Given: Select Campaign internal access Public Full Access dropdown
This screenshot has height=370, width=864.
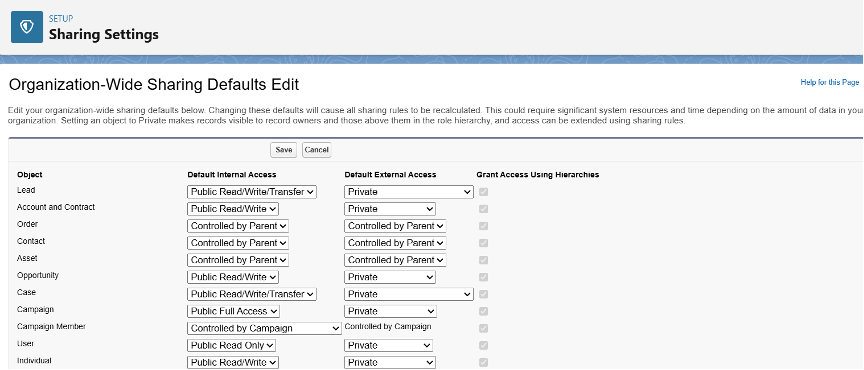Looking at the screenshot, I should (x=234, y=312).
